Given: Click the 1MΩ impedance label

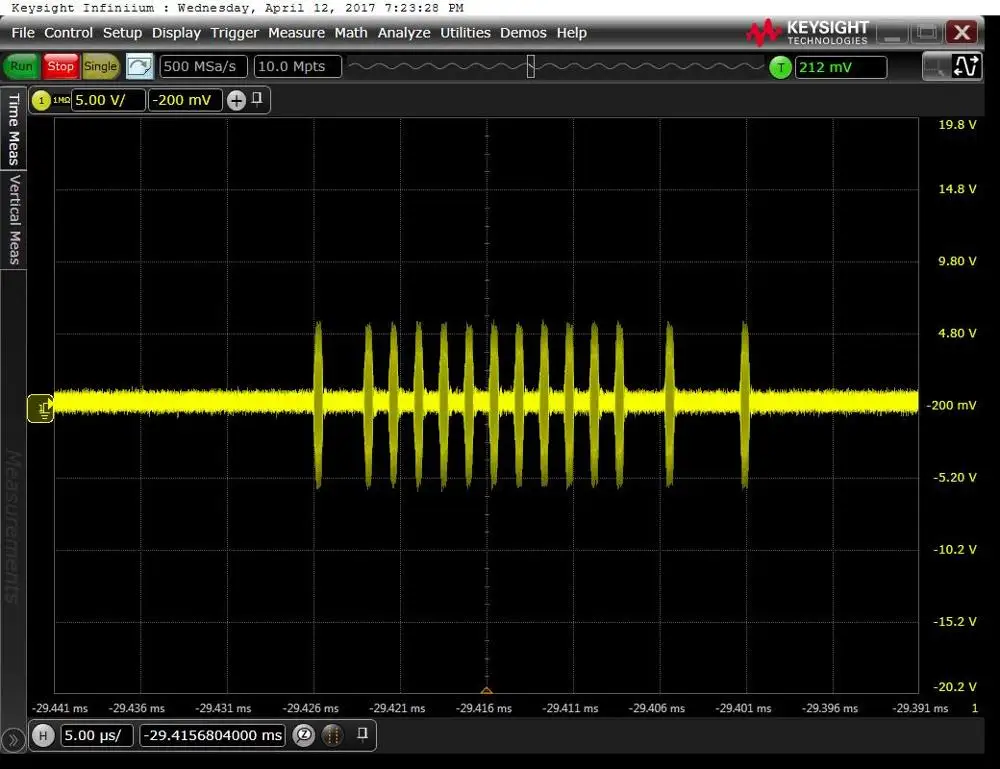Looking at the screenshot, I should tap(61, 100).
